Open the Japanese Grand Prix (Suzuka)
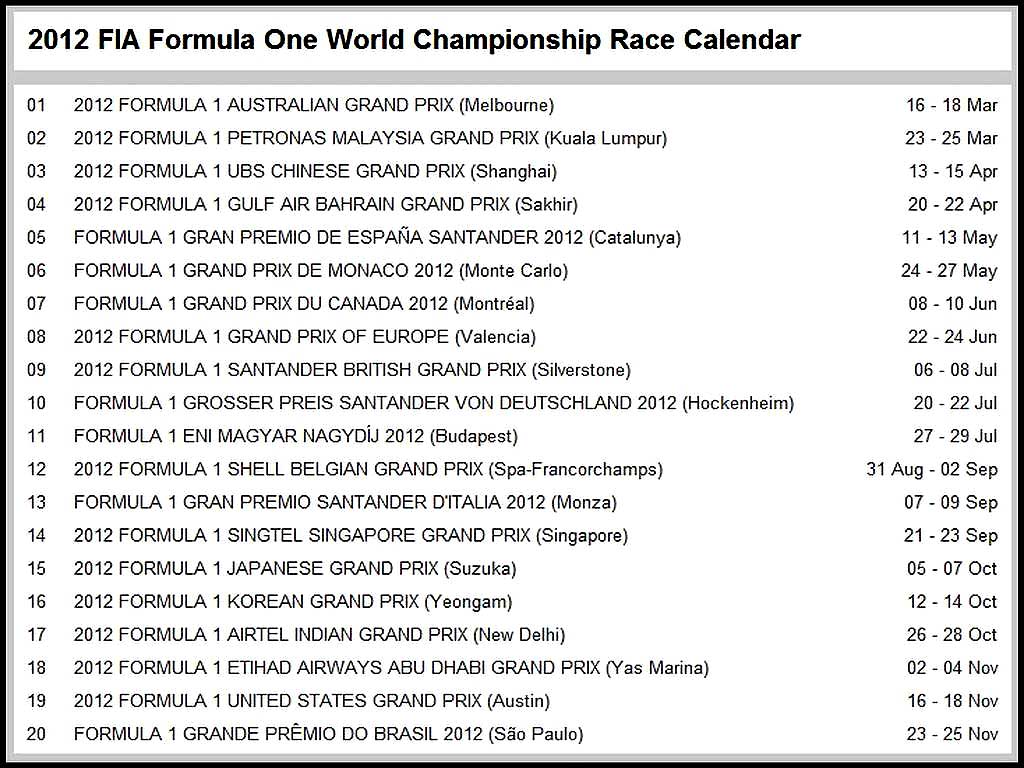The height and width of the screenshot is (768, 1024). (x=295, y=569)
